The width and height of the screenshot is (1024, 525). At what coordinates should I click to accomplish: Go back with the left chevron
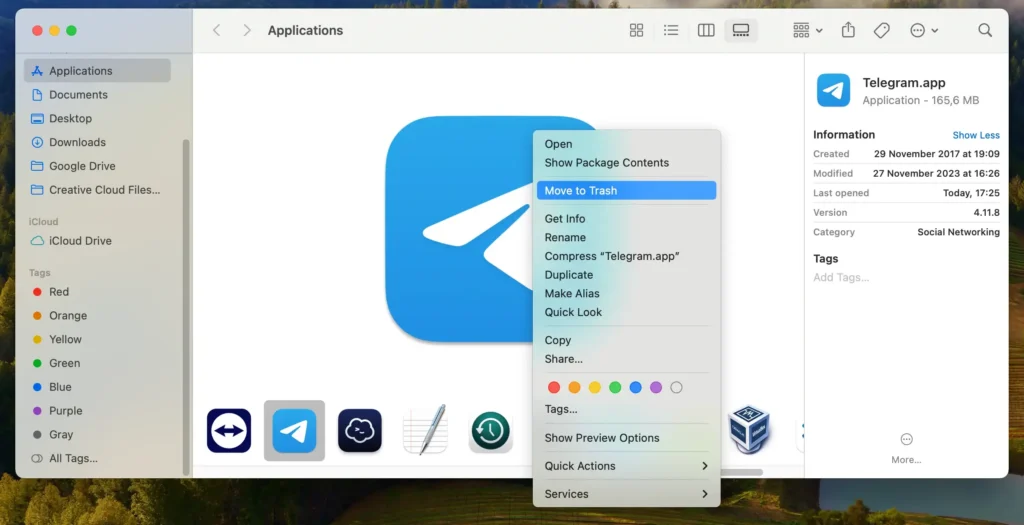(217, 30)
